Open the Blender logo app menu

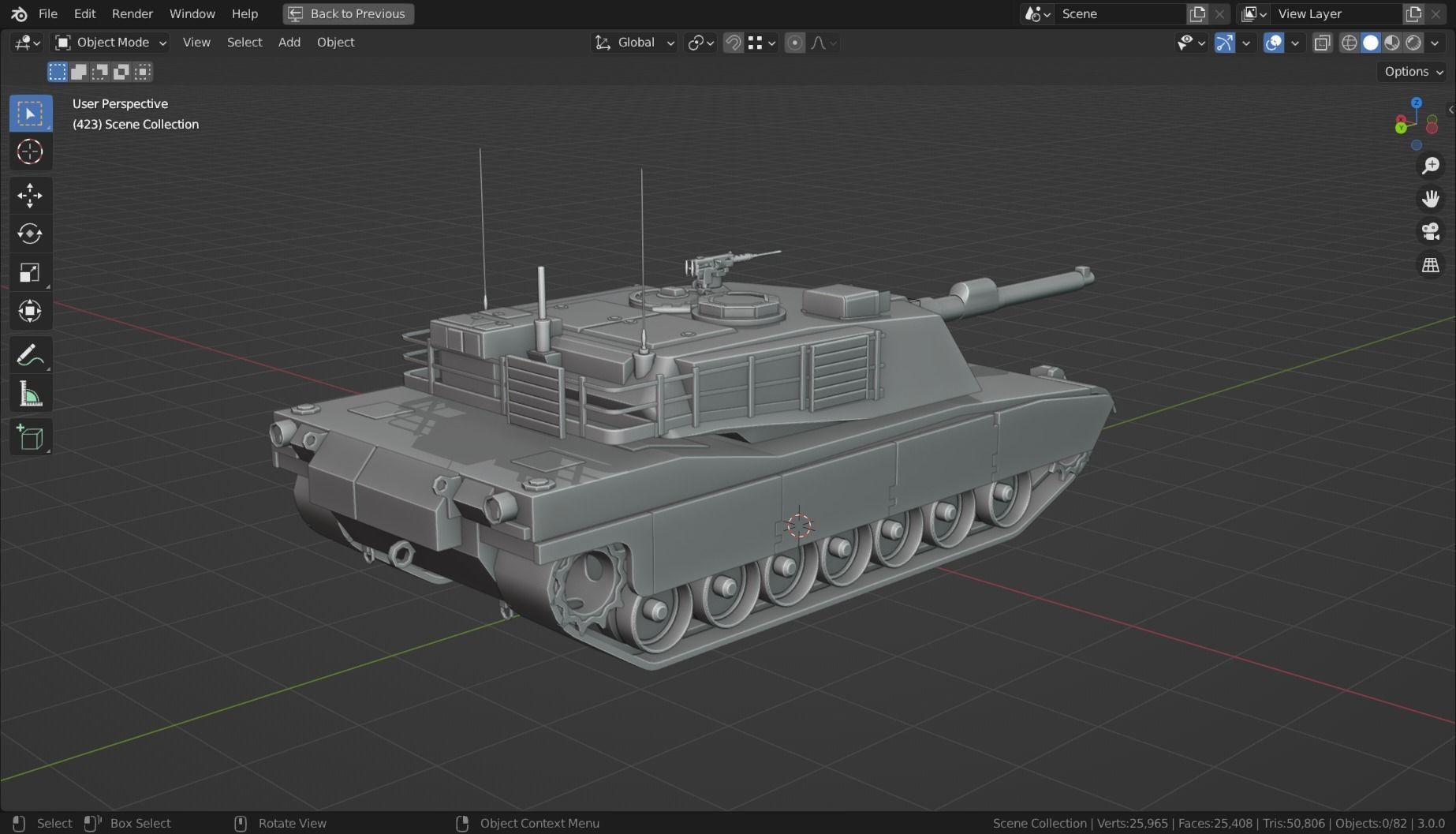[19, 13]
